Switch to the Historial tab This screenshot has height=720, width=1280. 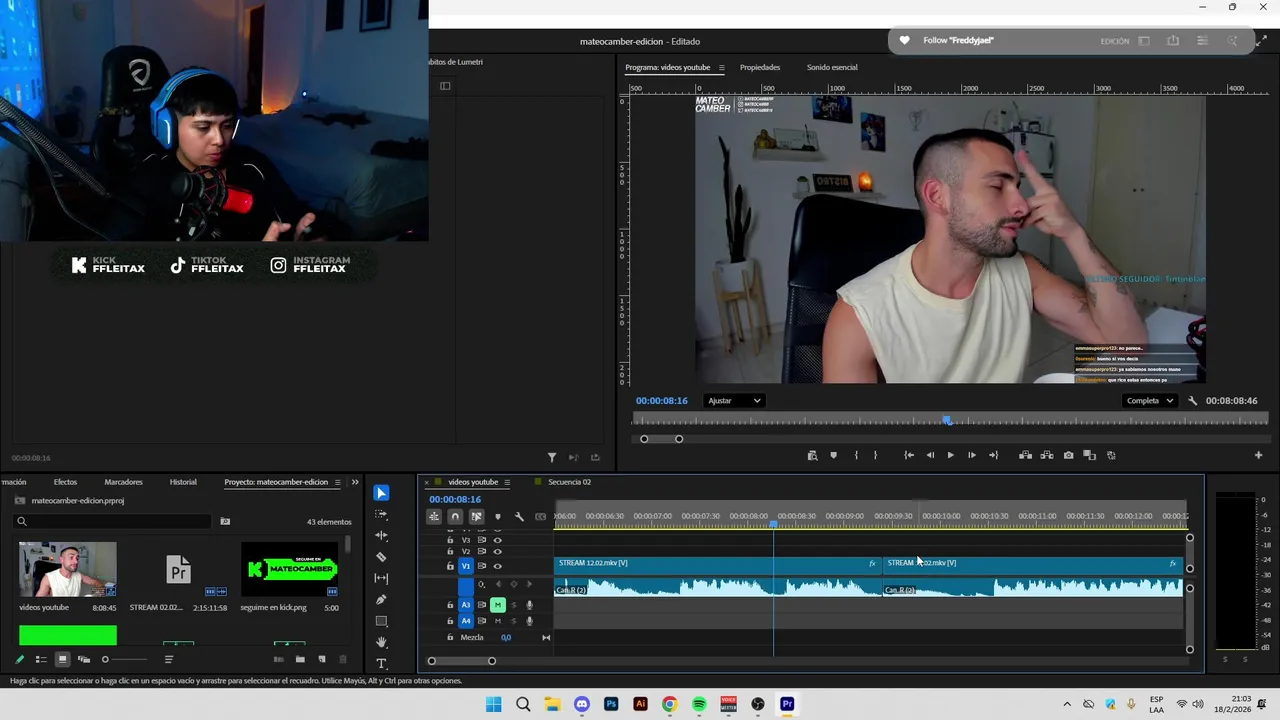tap(183, 482)
